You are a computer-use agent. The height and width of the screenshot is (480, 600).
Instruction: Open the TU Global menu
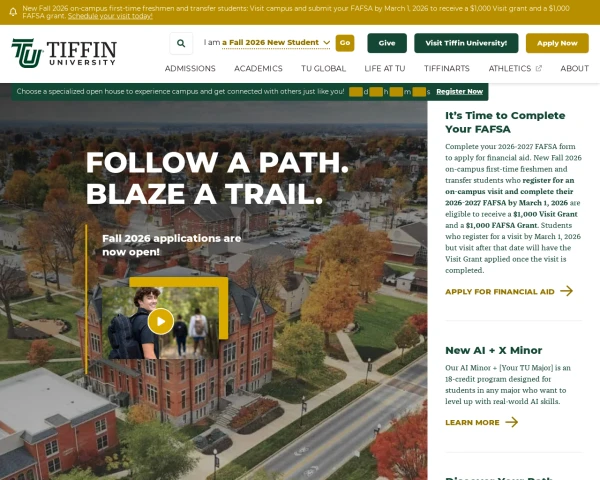(323, 69)
